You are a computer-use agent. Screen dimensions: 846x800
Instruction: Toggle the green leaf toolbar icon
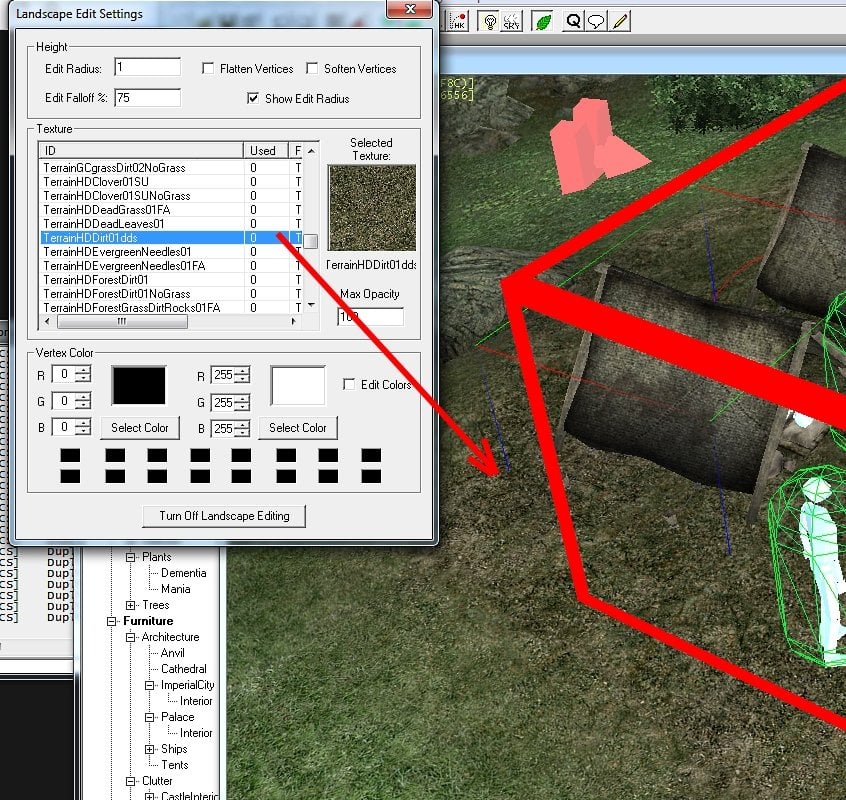point(543,22)
